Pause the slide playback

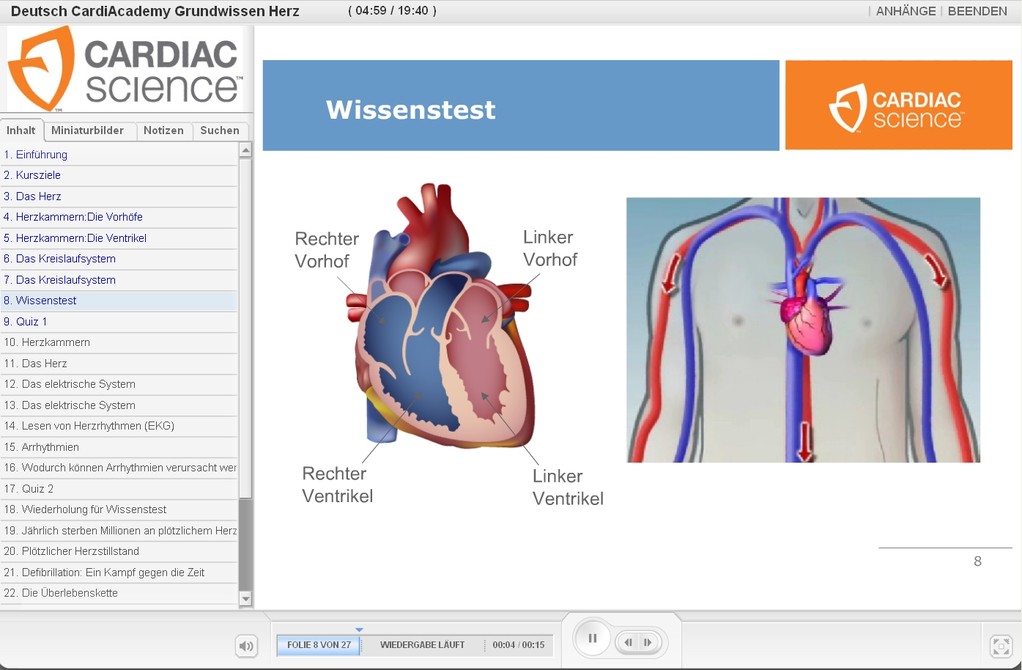click(592, 638)
